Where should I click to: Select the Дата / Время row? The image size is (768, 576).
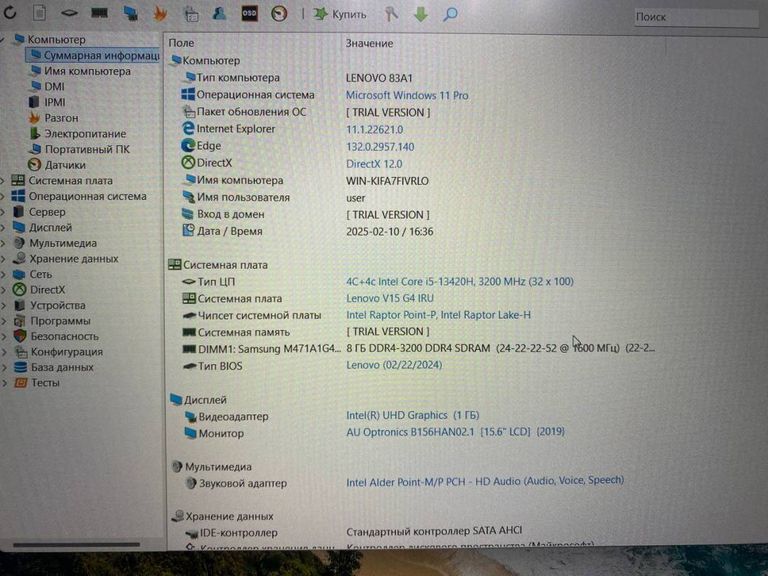[308, 232]
